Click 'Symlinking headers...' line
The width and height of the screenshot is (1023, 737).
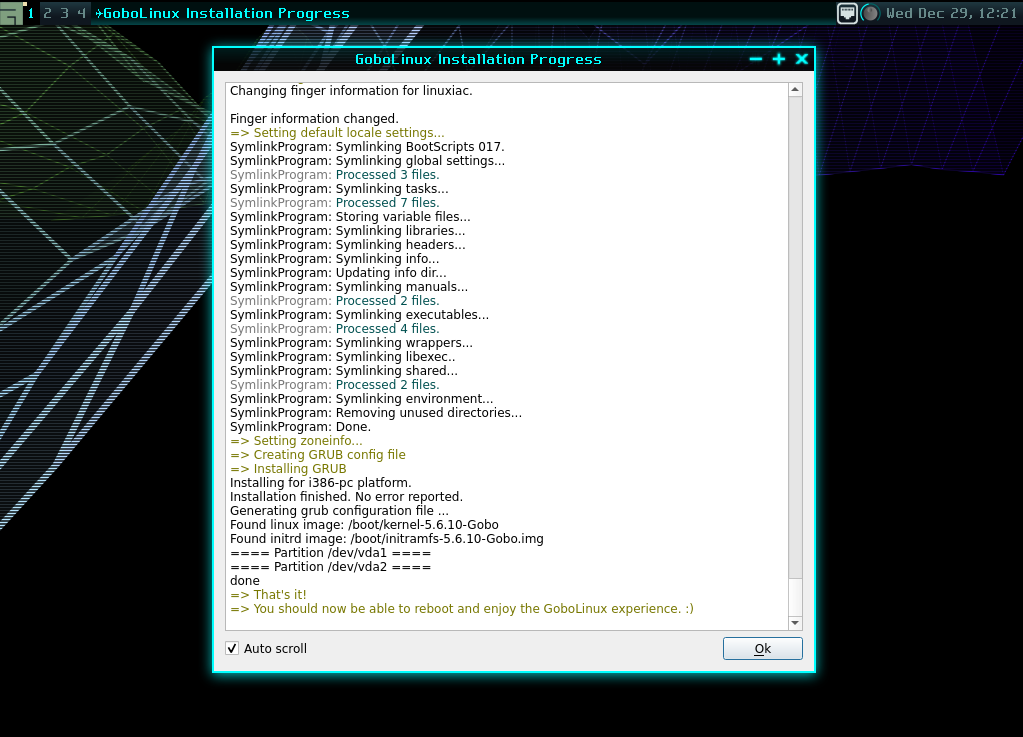348,245
